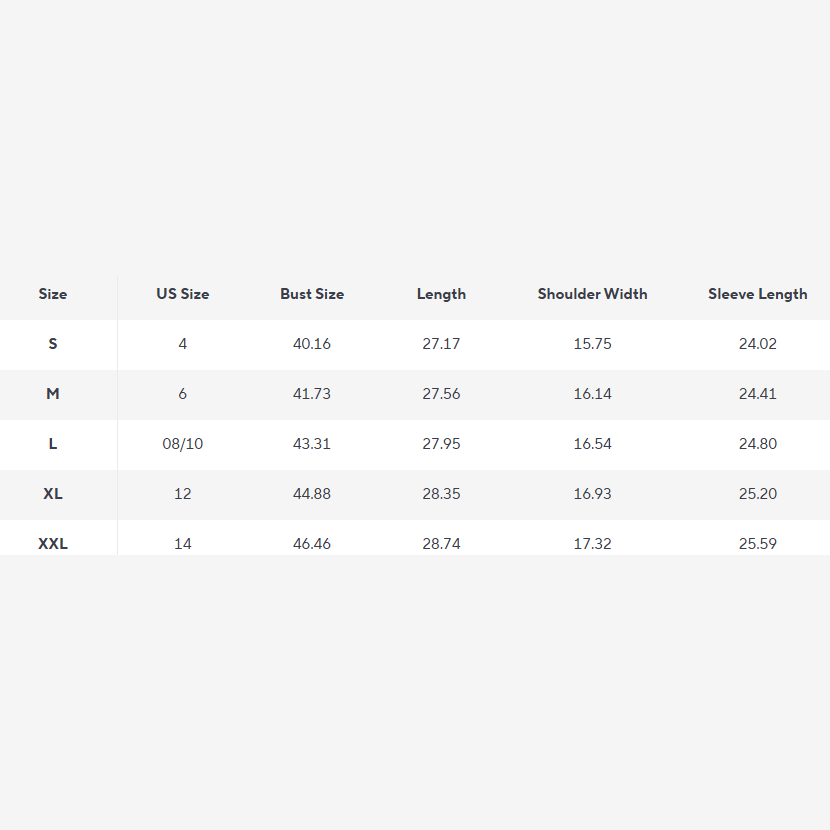Select shoulder width value 15.75
Viewport: 830px width, 830px height.
(x=592, y=344)
